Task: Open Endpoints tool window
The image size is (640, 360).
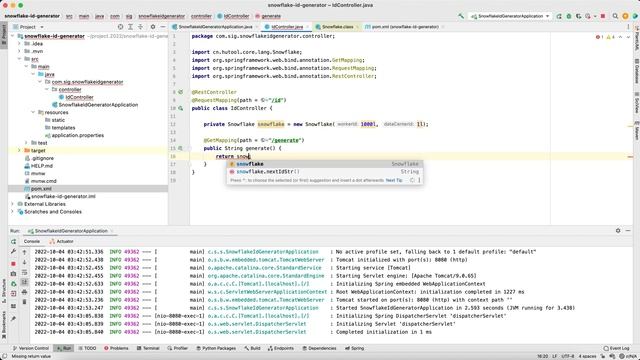Action: pos(281,348)
